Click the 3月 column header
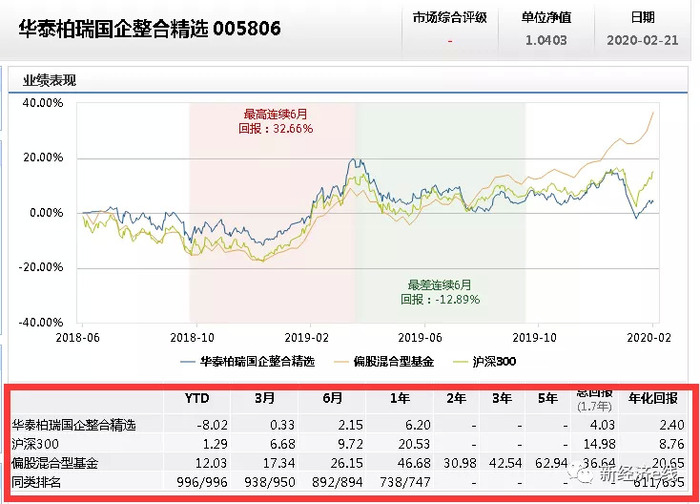This screenshot has height=504, width=700. point(264,398)
